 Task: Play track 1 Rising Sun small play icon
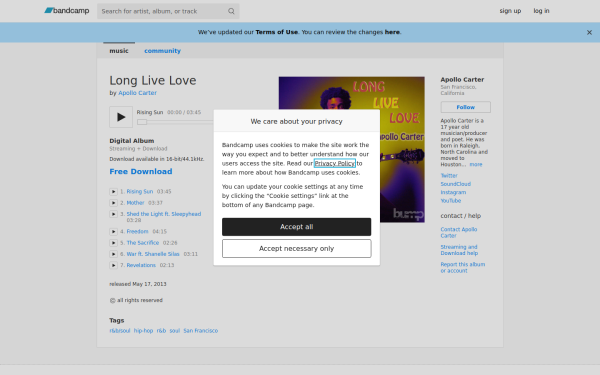click(113, 192)
